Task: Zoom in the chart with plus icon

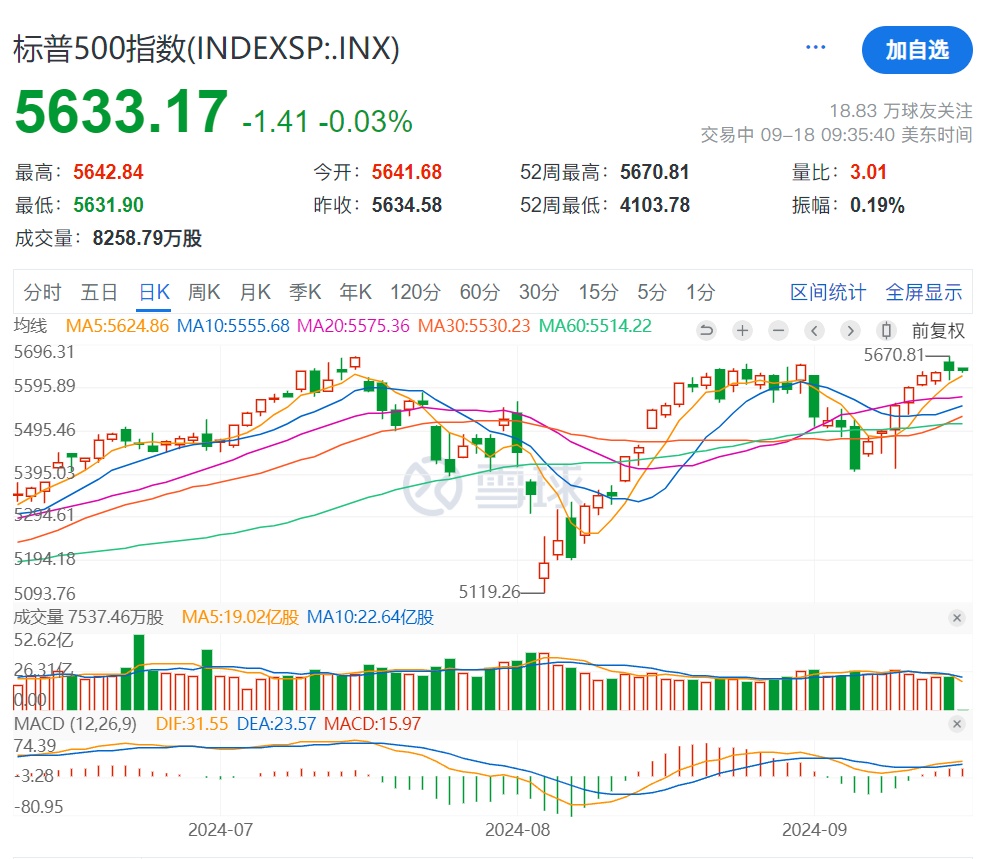Action: pos(742,330)
